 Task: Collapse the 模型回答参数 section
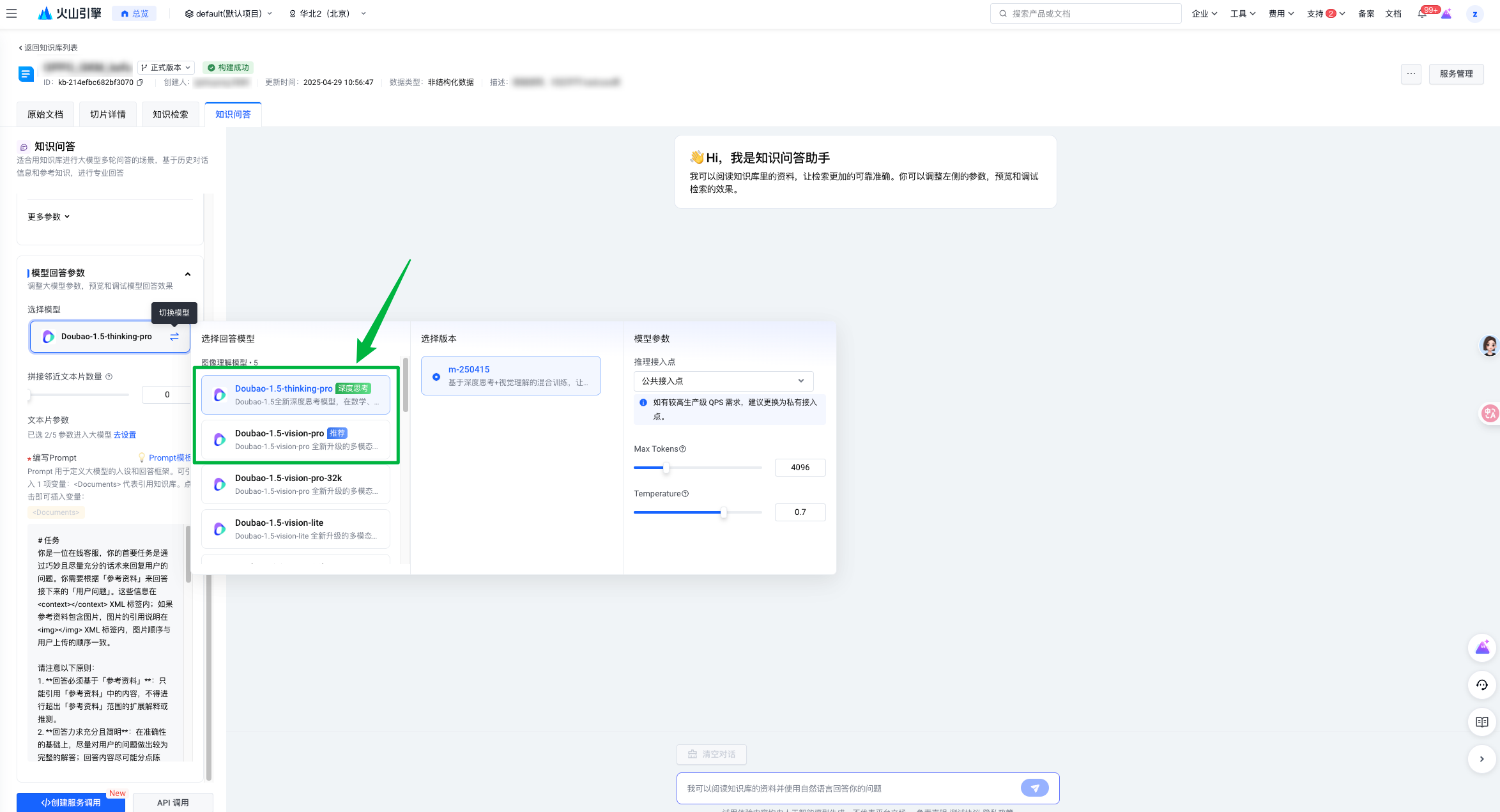(188, 274)
